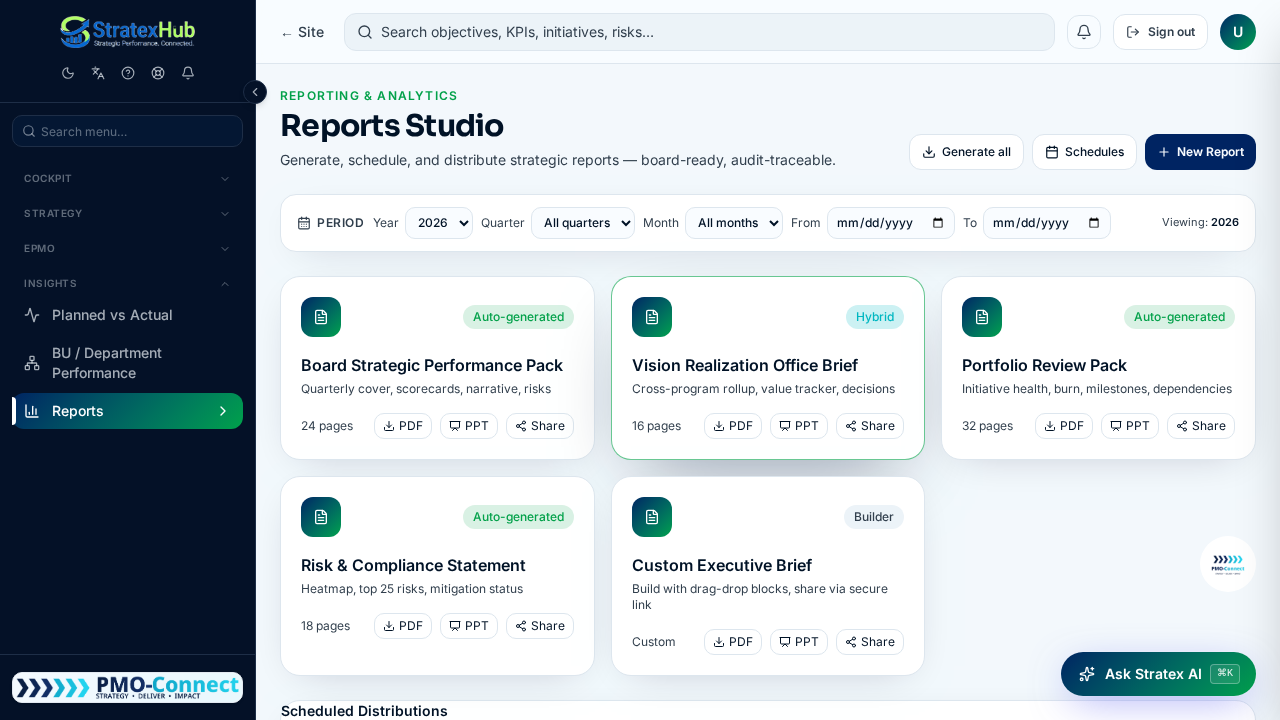The height and width of the screenshot is (720, 1280).
Task: Open the All quarters dropdown
Action: [583, 223]
